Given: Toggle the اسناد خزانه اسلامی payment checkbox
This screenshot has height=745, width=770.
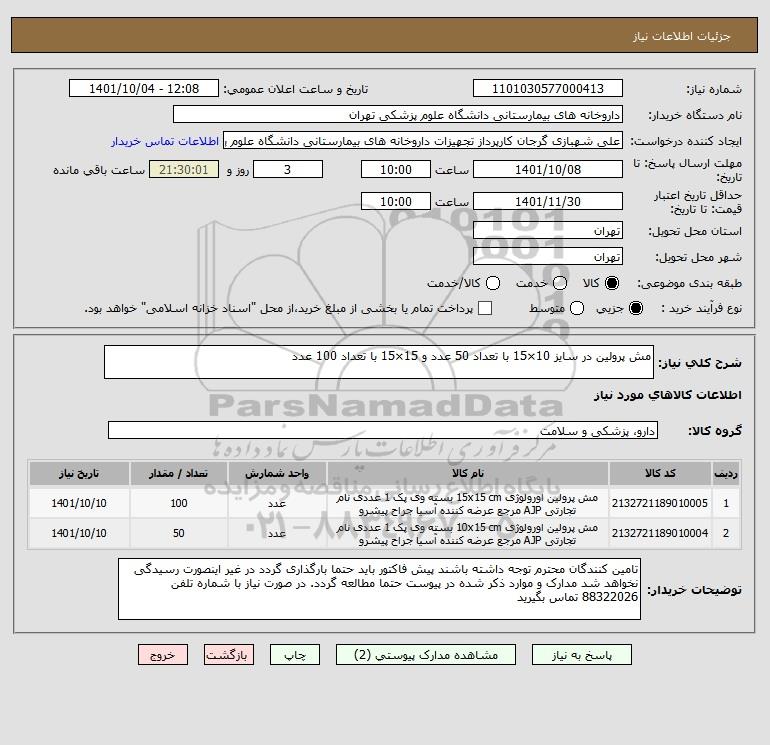Looking at the screenshot, I should point(485,308).
